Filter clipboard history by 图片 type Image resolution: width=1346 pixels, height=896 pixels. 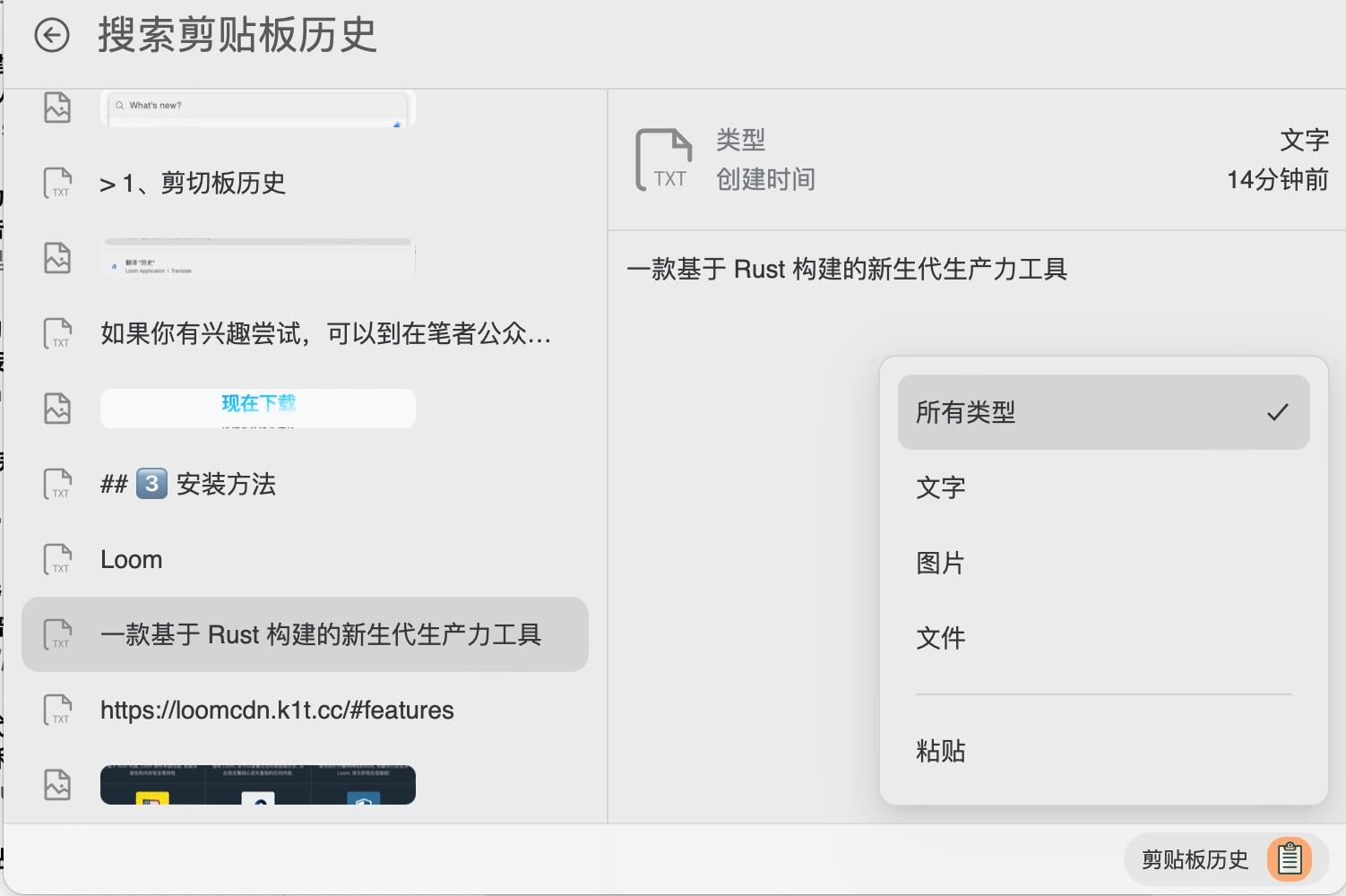point(1103,563)
